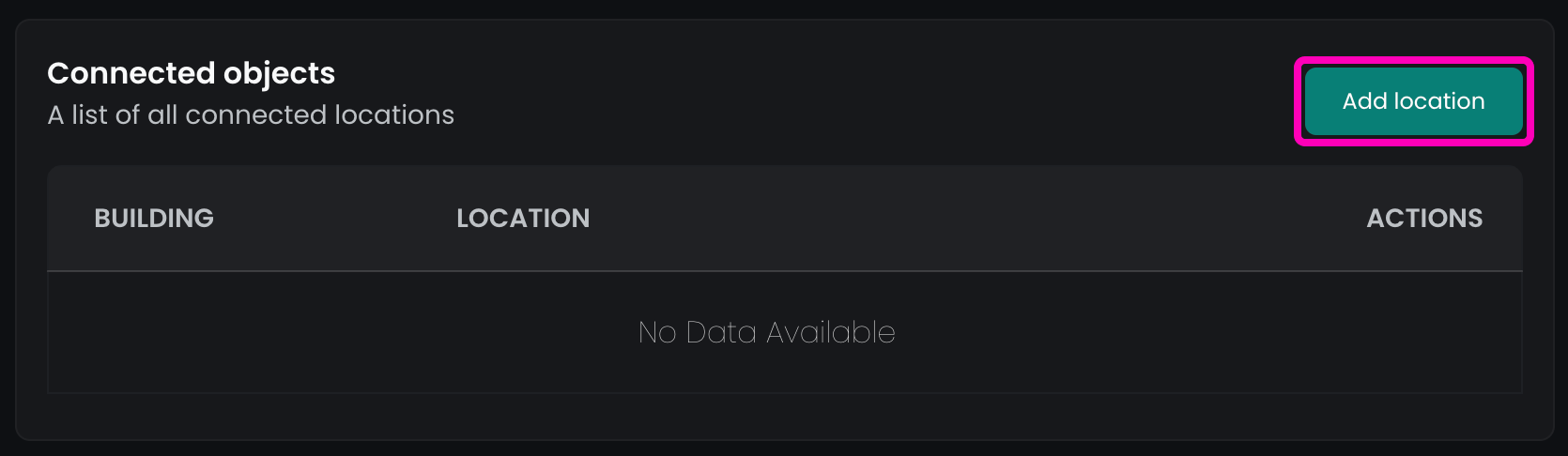This screenshot has width=1568, height=456.
Task: Click the word LOCATION in the table
Action: pyautogui.click(x=523, y=219)
